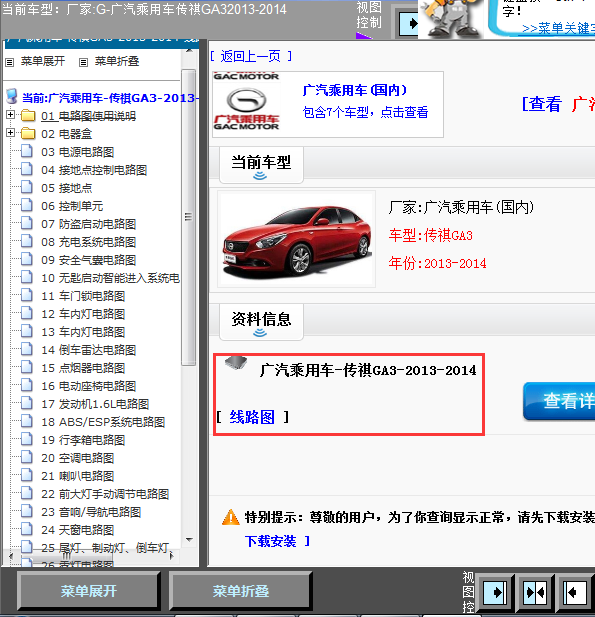This screenshot has height=617, width=595.
Task: Click the 当前车型 tab header
Action: pos(261,165)
